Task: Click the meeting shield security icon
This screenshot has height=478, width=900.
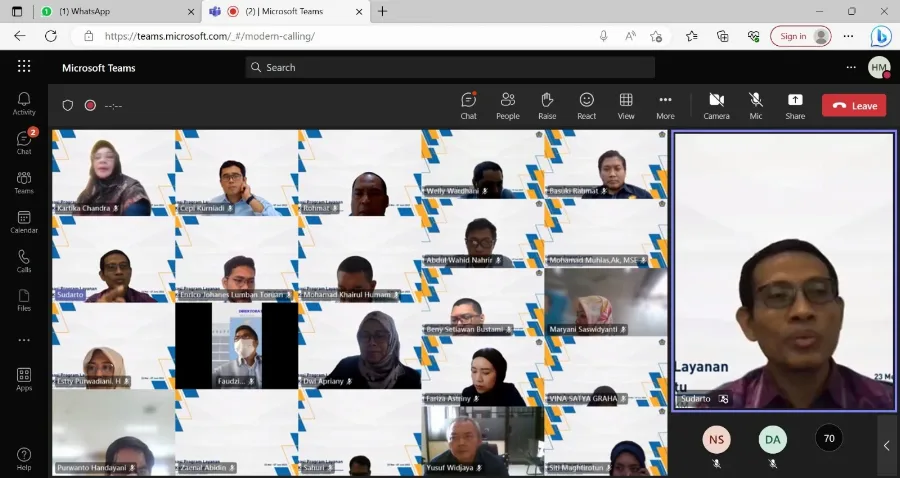Action: [68, 106]
